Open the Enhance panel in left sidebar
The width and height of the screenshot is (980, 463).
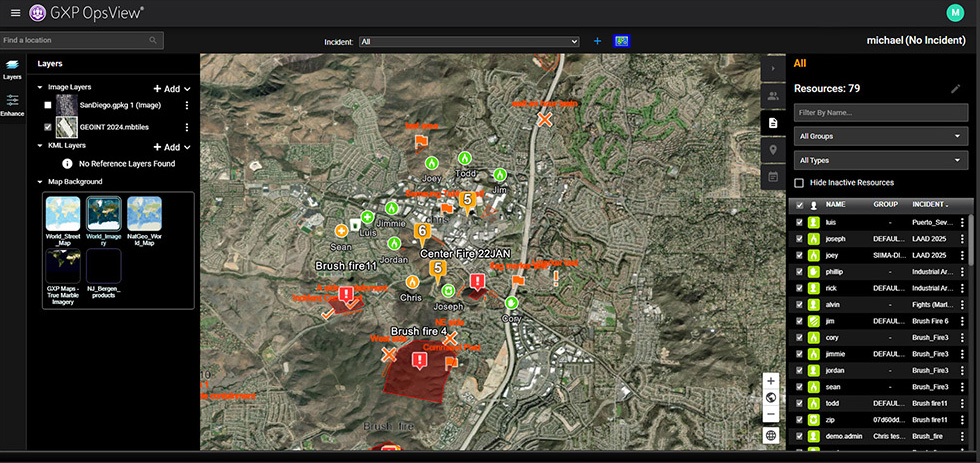[x=12, y=104]
